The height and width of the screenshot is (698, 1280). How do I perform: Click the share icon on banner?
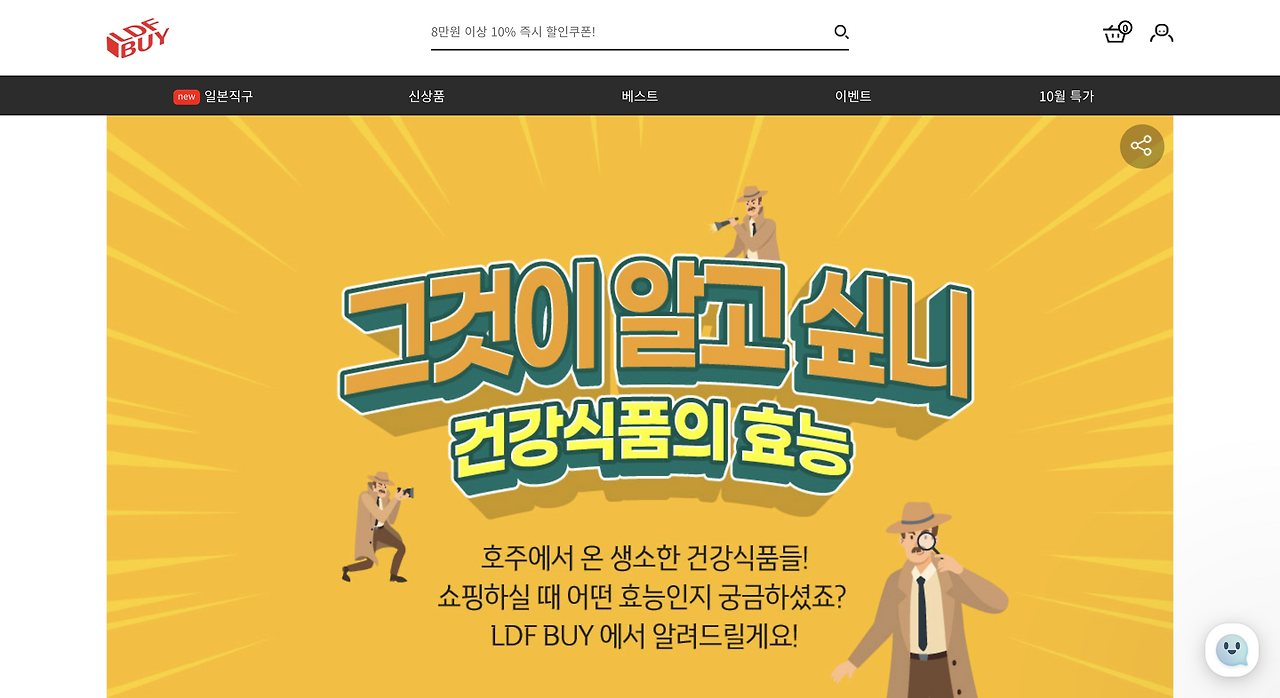click(1142, 146)
